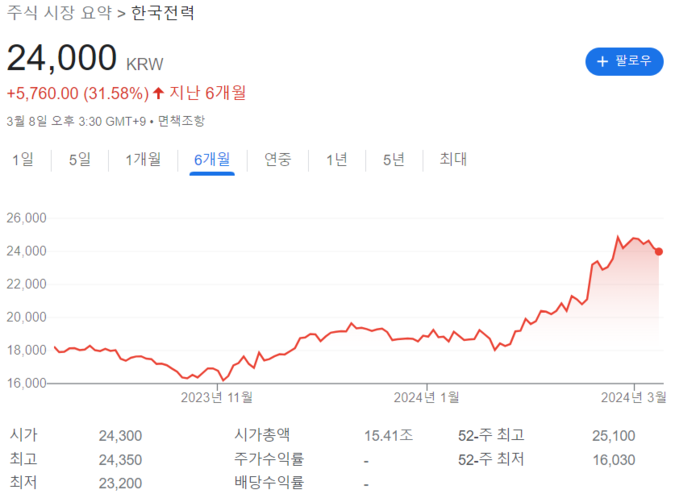Click the 3월 8일 오후 3:30 timestamp
The image size is (700, 498).
[x=76, y=121]
